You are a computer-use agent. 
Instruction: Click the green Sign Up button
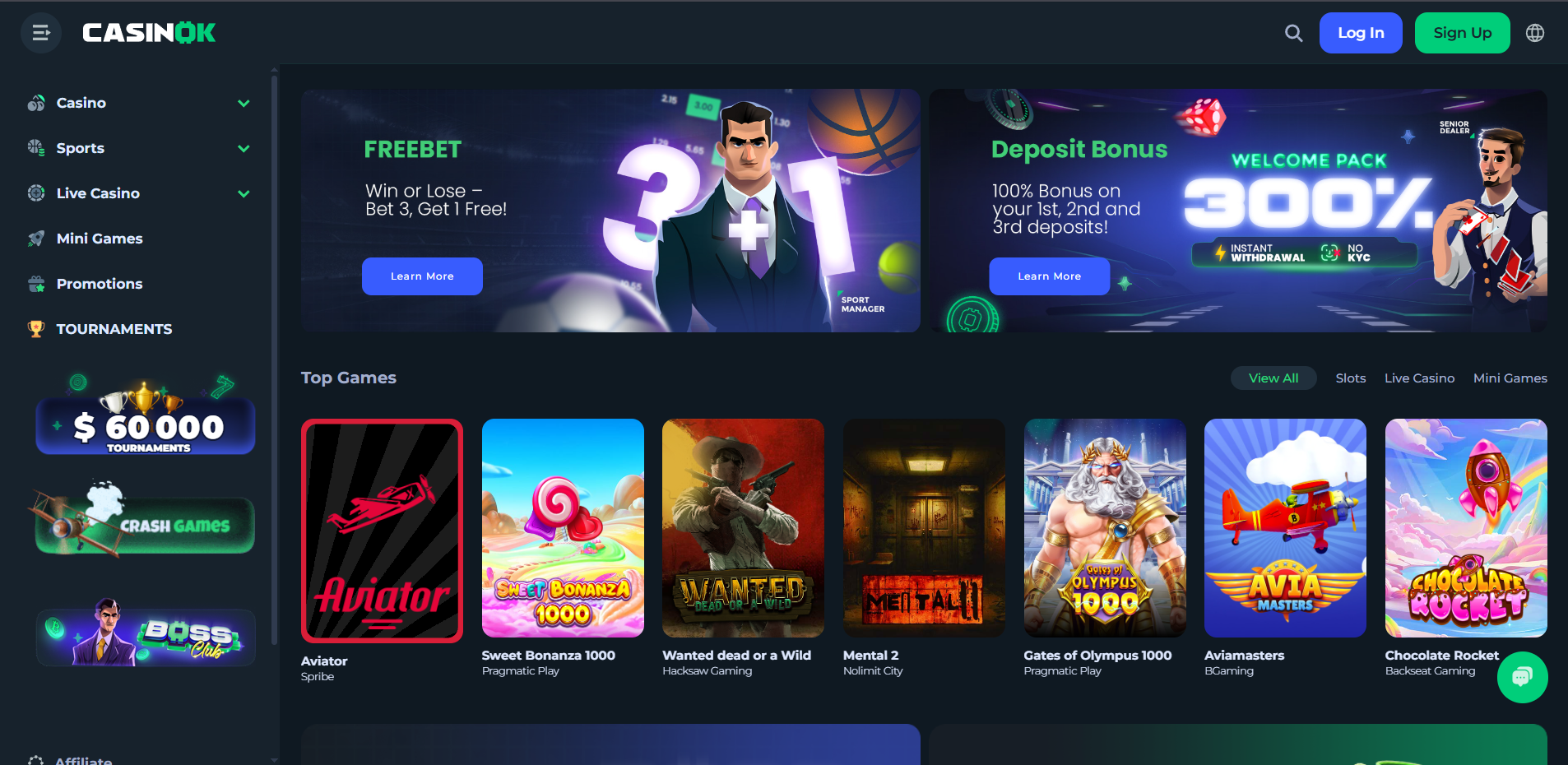tap(1462, 33)
